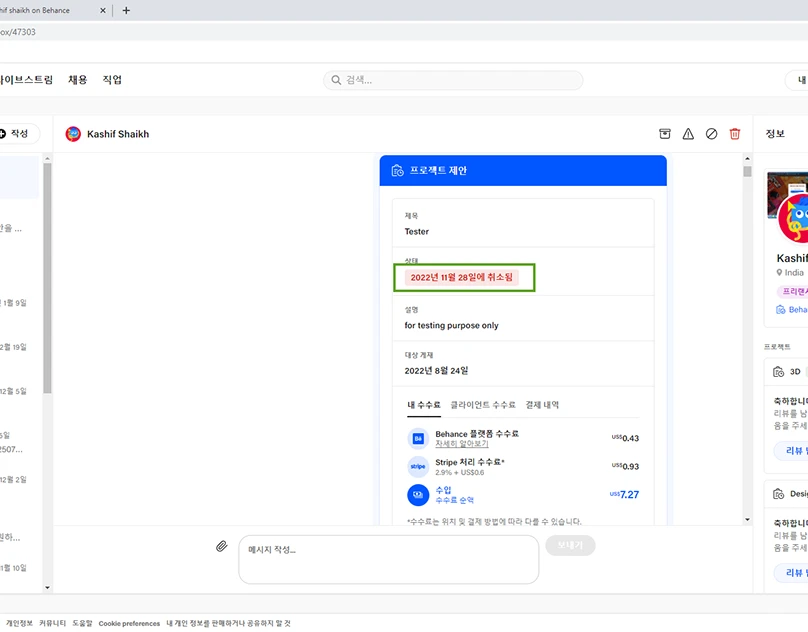Click the report warning triangle icon

(688, 134)
